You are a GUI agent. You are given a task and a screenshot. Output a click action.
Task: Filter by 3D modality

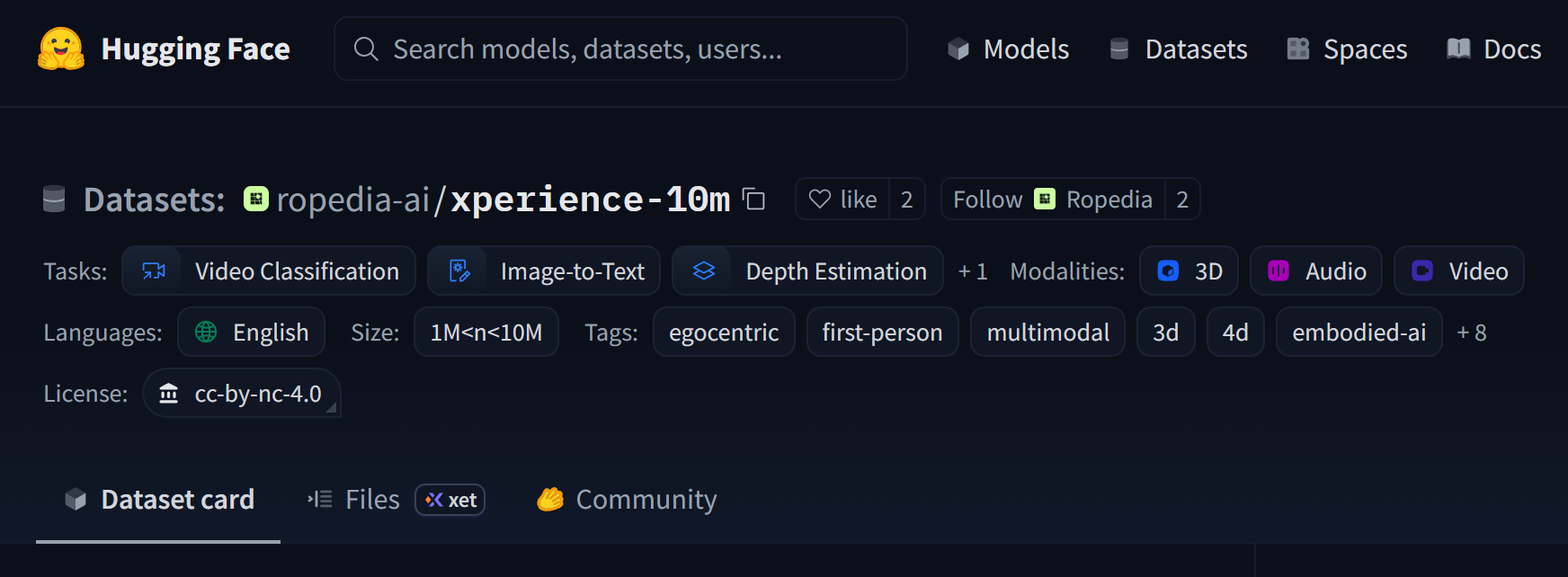coord(1189,271)
